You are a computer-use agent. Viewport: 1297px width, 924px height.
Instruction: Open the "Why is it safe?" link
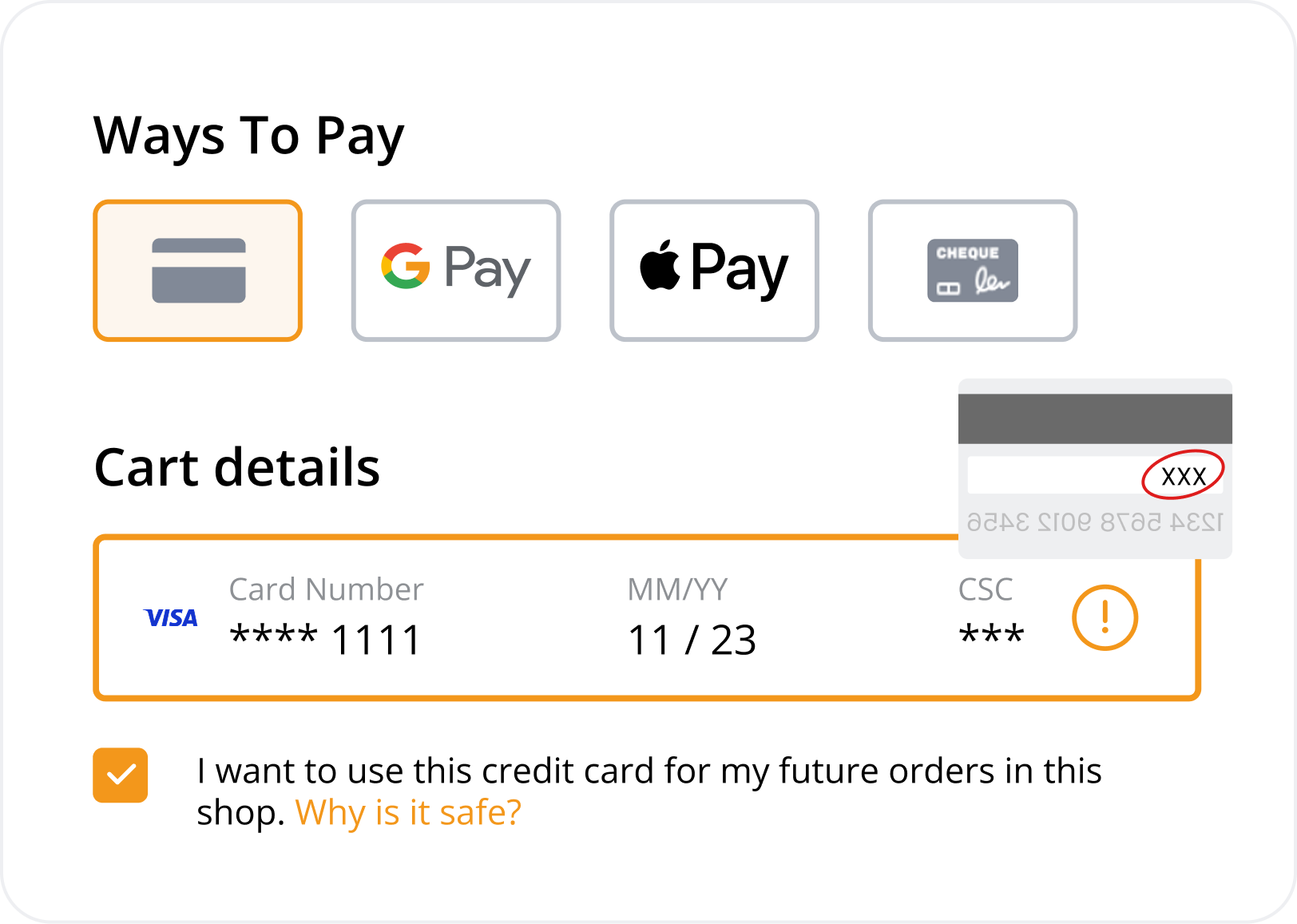tap(408, 813)
